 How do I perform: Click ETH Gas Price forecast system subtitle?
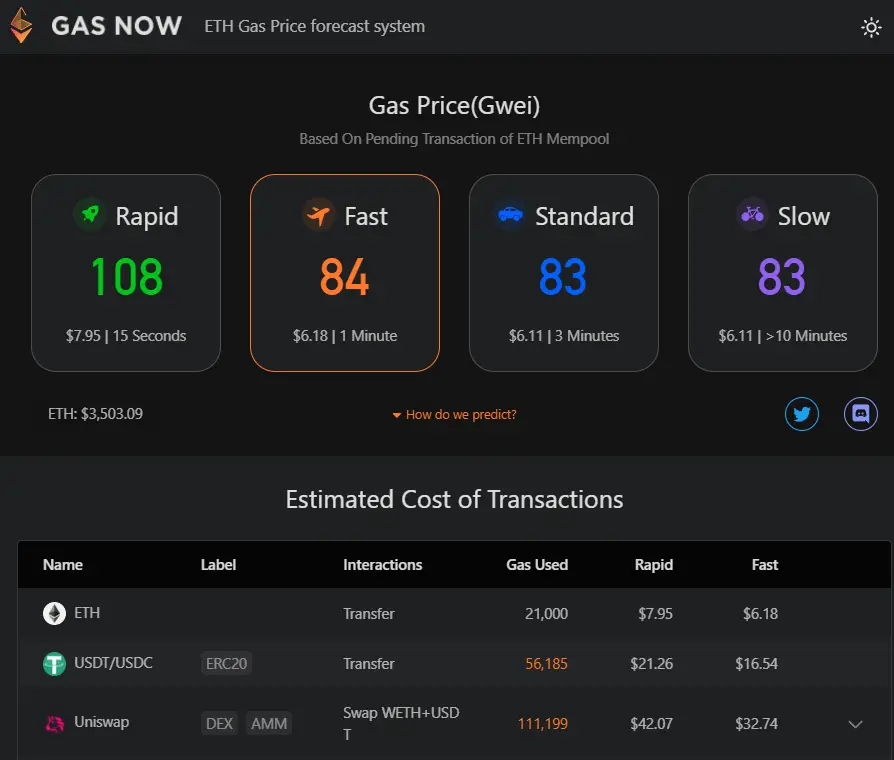coord(315,27)
